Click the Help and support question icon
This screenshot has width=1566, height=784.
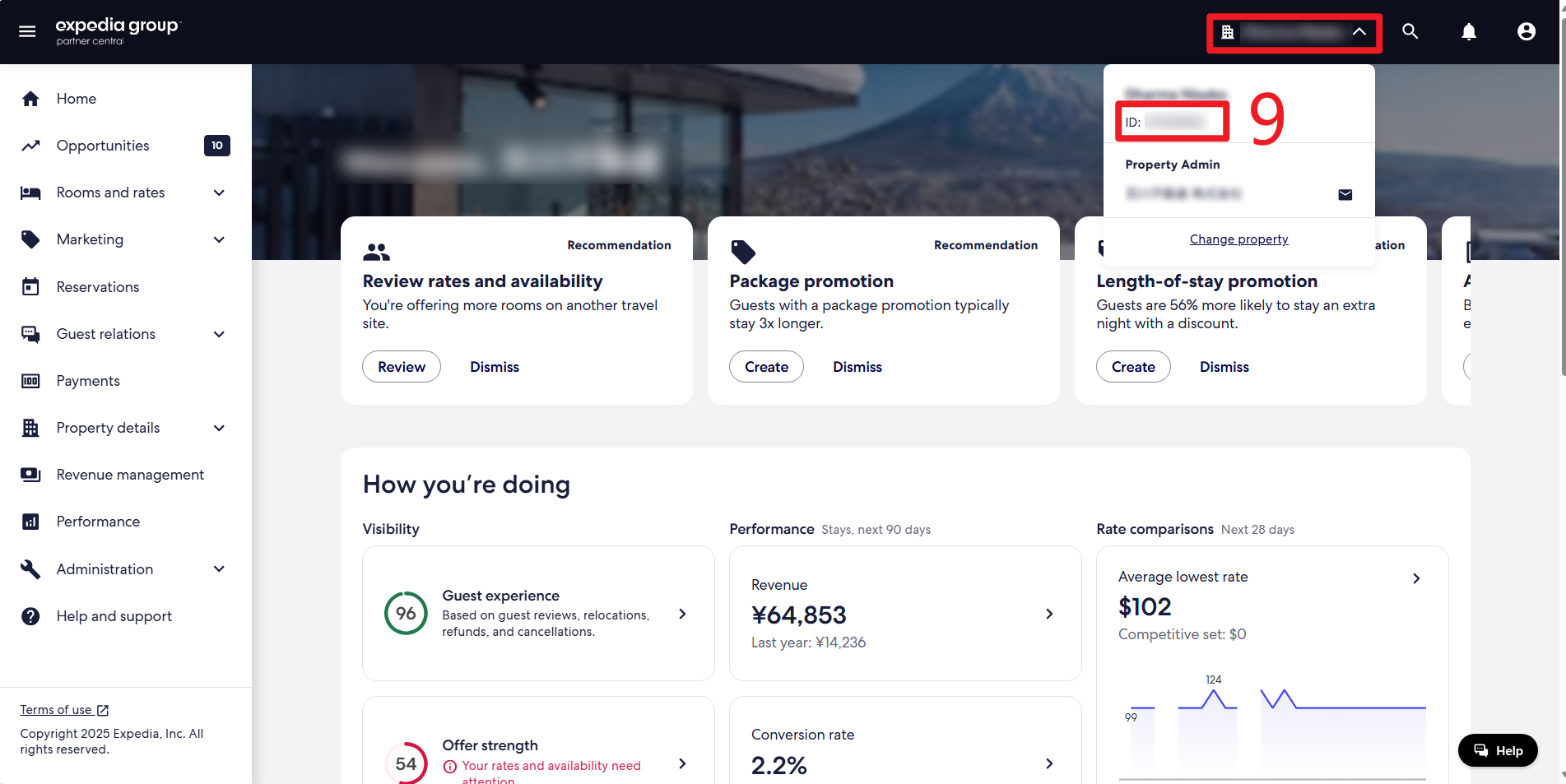[x=30, y=616]
